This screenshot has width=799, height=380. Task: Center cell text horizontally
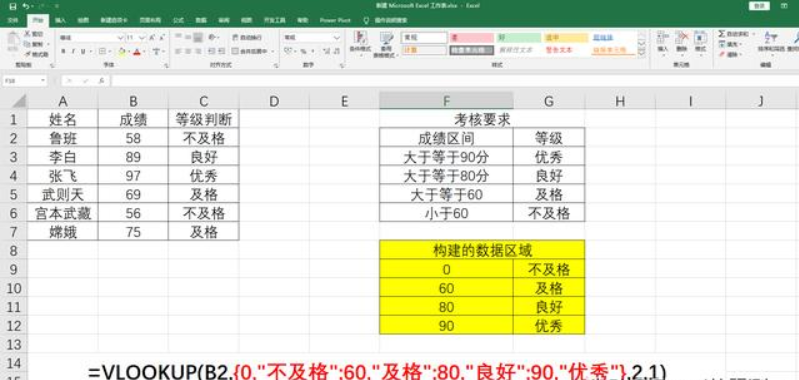pyautogui.click(x=188, y=51)
